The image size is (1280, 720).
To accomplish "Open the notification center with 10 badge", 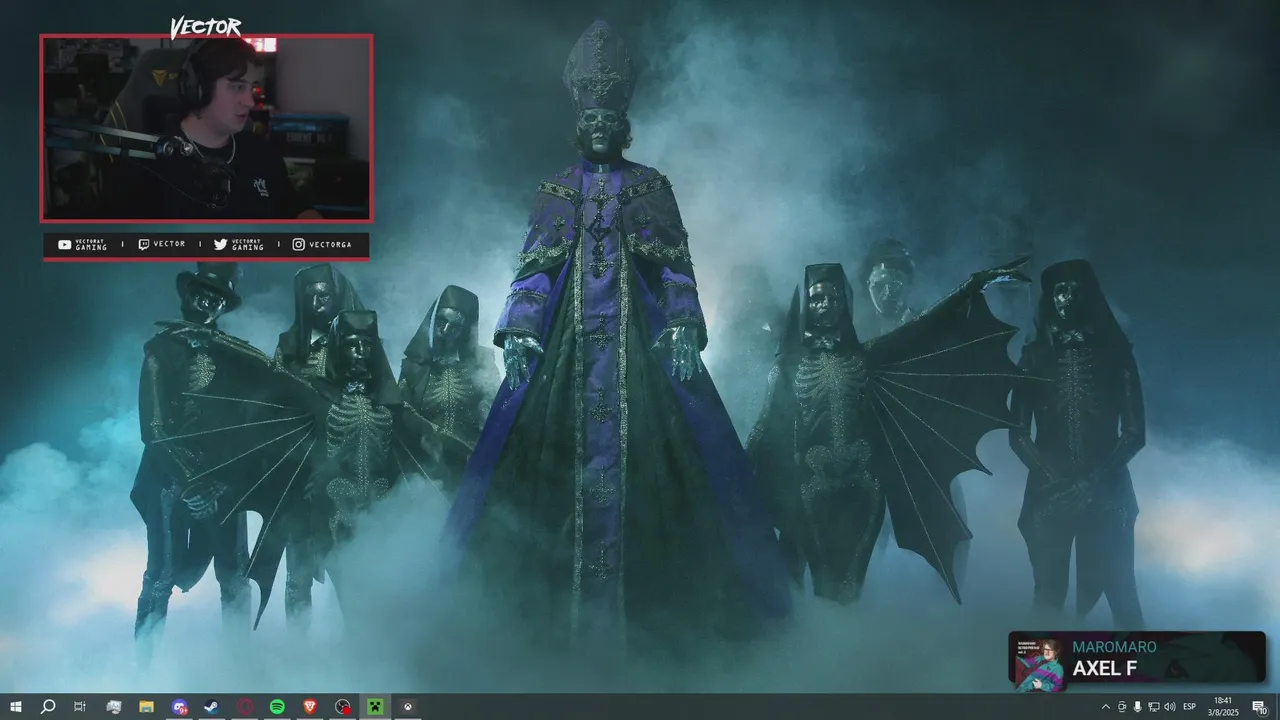I will click(1260, 707).
